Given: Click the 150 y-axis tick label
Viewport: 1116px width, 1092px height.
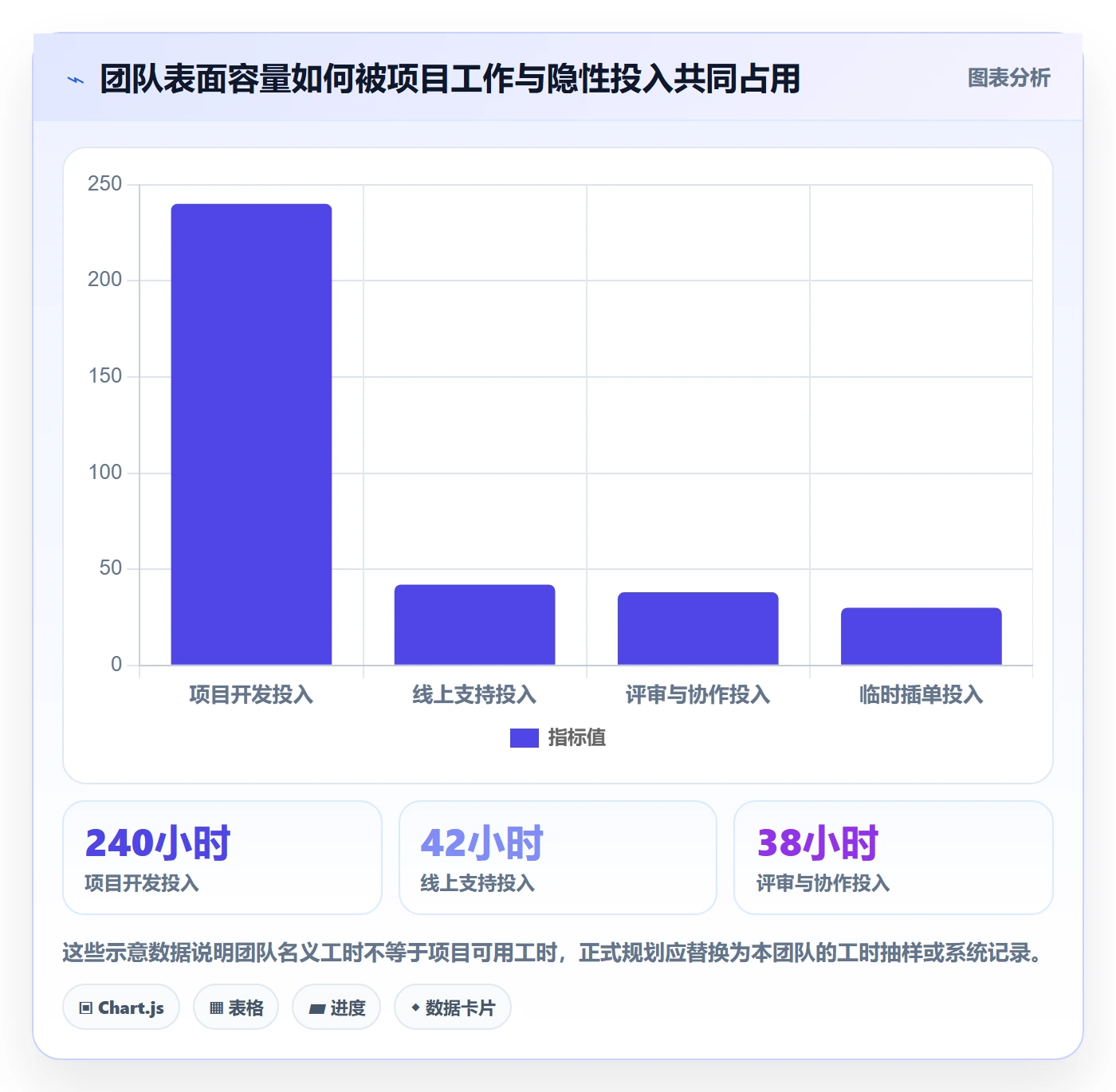Looking at the screenshot, I should pyautogui.click(x=104, y=376).
